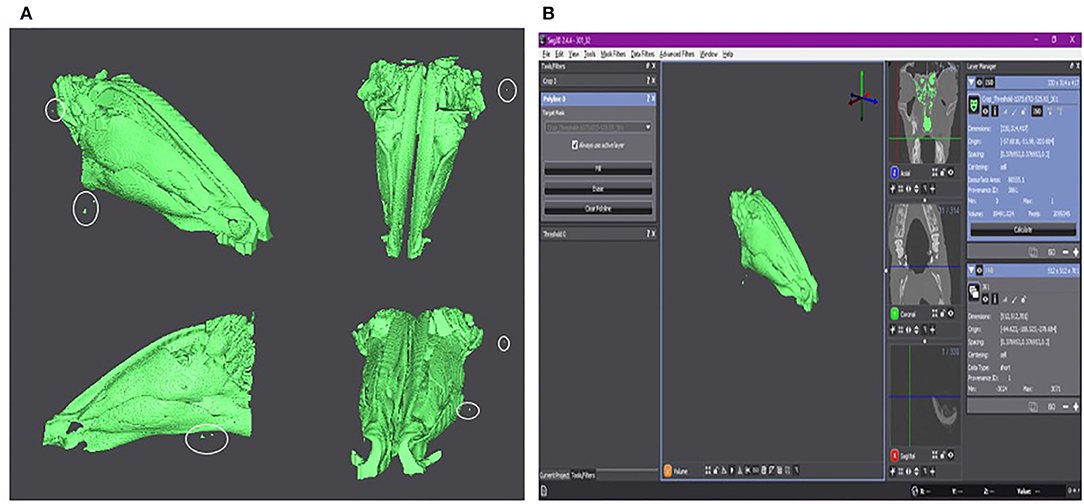Viewport: 1084px width, 504px height.
Task: Click ISO icon in top group footer
Action: pyautogui.click(x=1051, y=252)
